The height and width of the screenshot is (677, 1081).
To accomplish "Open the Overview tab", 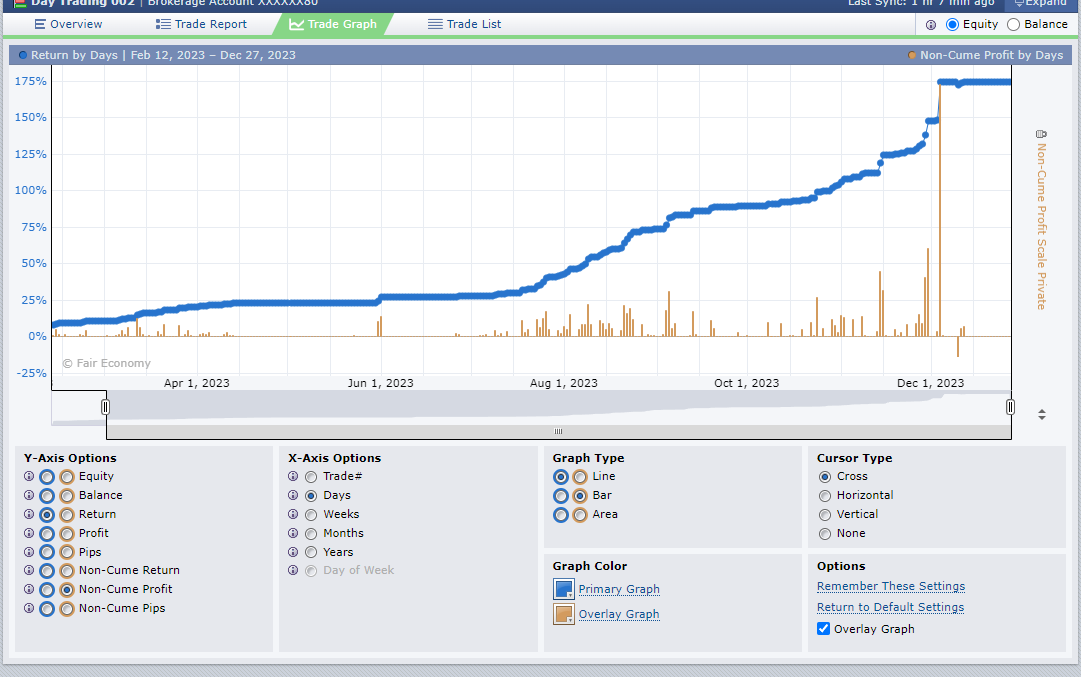I will click(x=68, y=24).
